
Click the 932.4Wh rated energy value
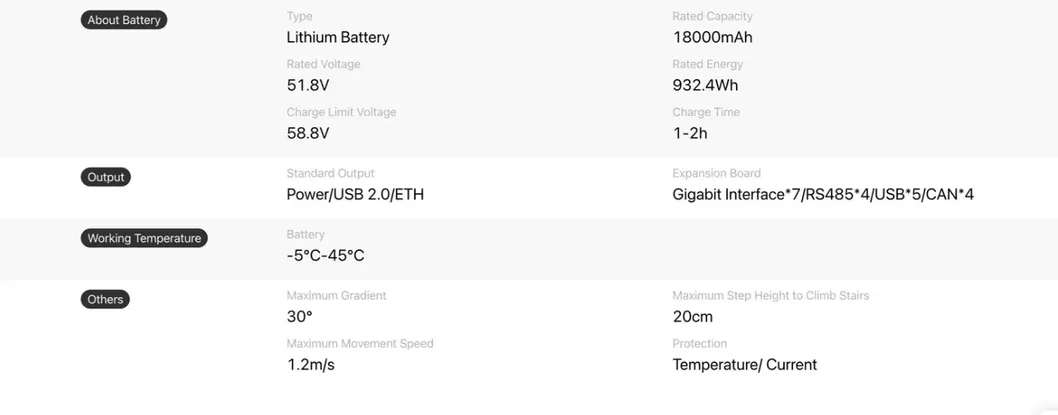point(705,85)
